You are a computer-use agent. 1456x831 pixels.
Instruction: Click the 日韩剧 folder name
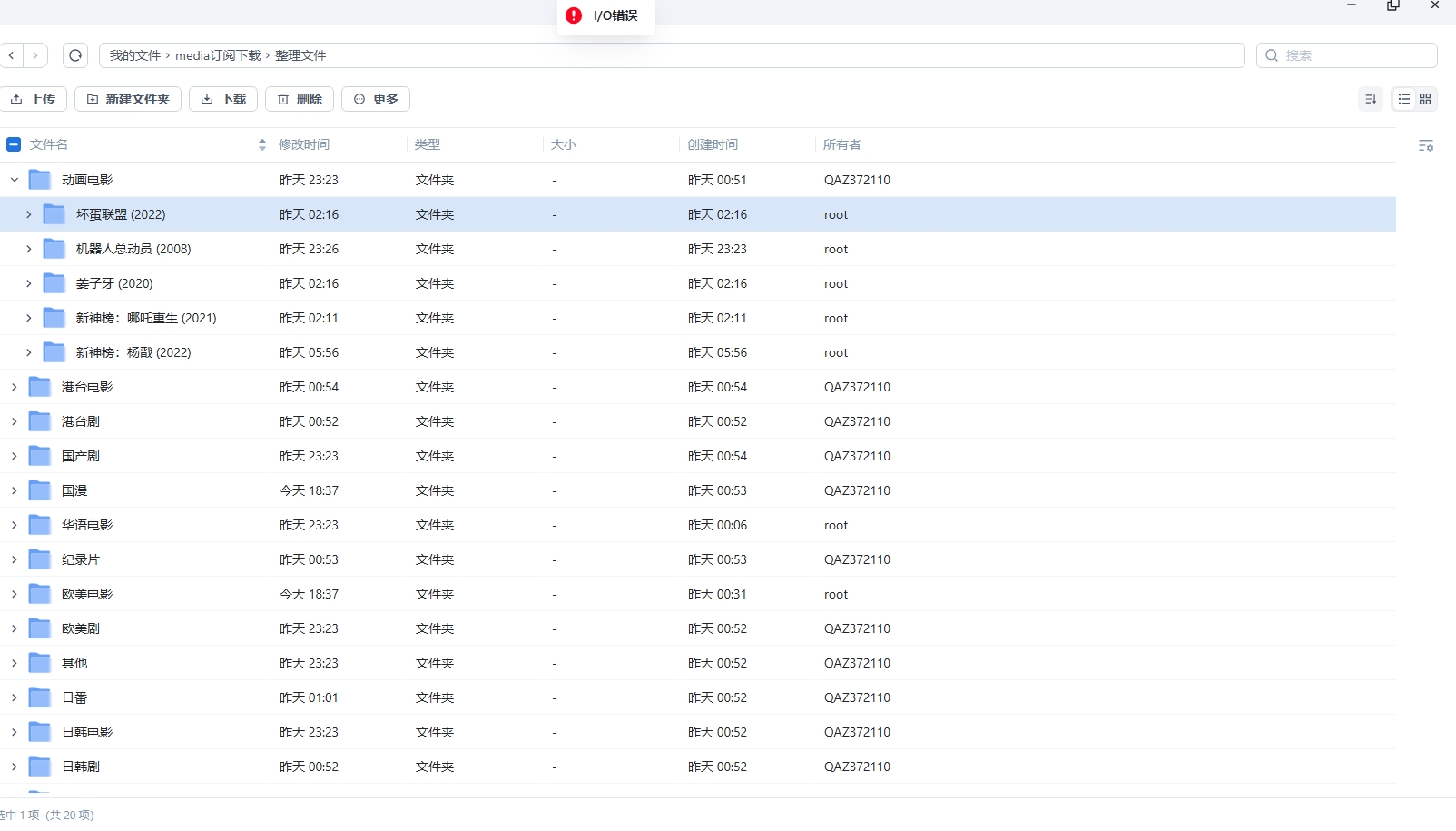[81, 767]
